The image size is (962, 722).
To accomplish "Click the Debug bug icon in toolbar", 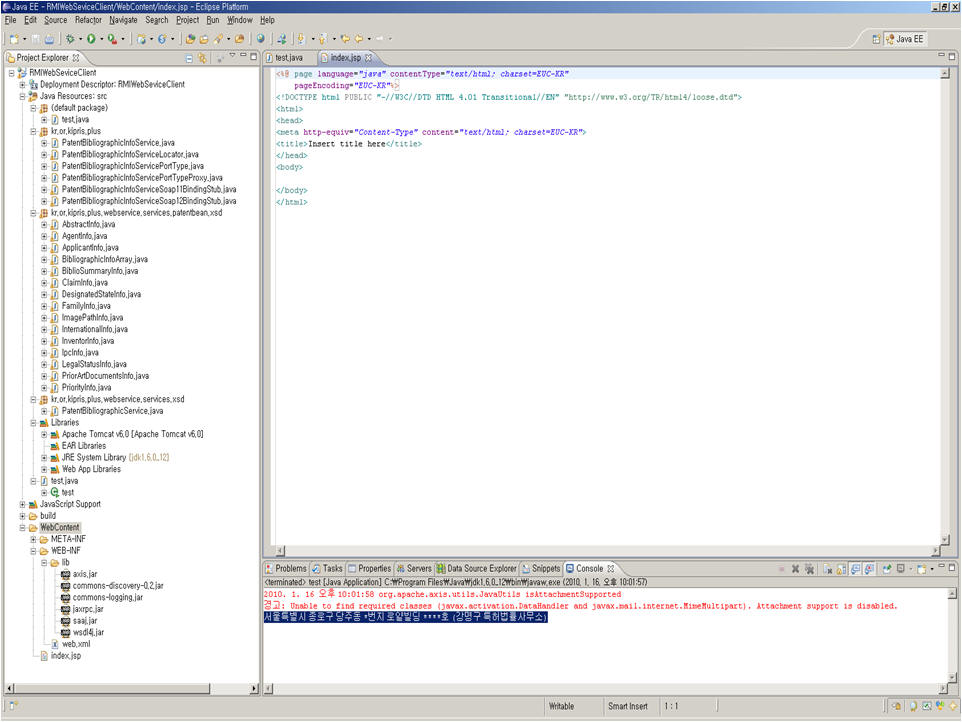I will coord(70,39).
